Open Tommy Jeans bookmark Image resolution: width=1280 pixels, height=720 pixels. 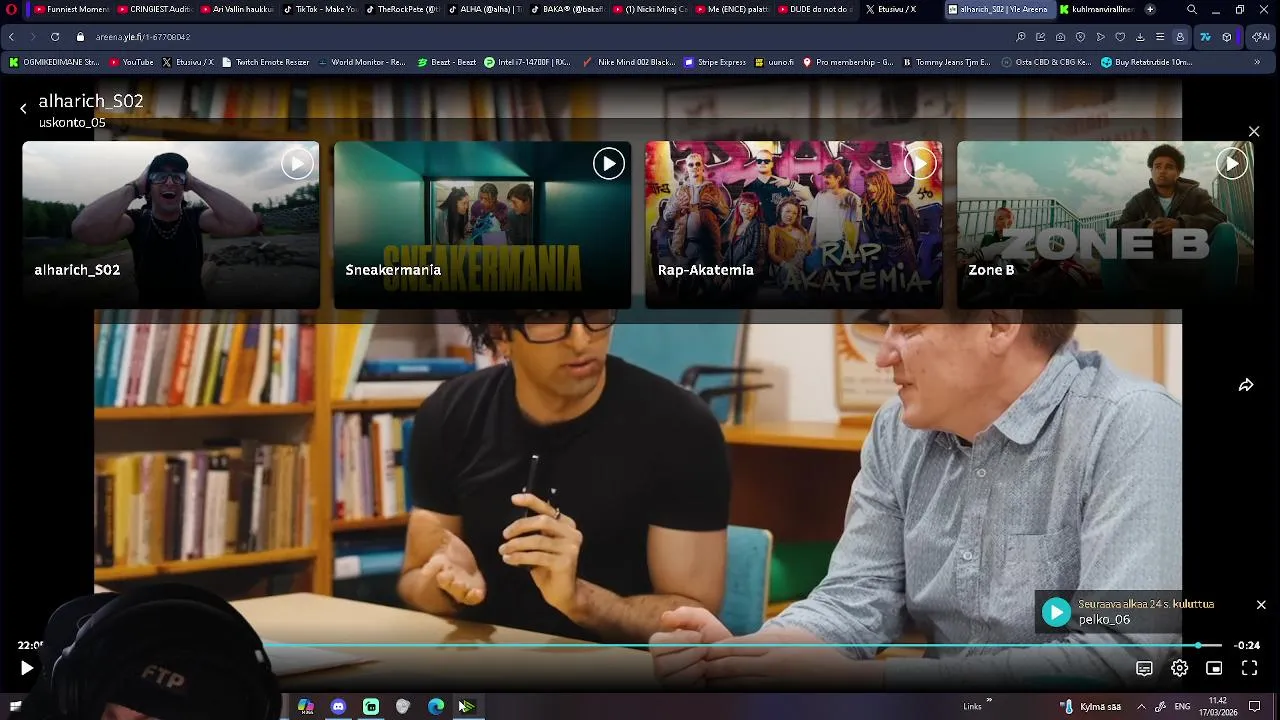pyautogui.click(x=946, y=62)
